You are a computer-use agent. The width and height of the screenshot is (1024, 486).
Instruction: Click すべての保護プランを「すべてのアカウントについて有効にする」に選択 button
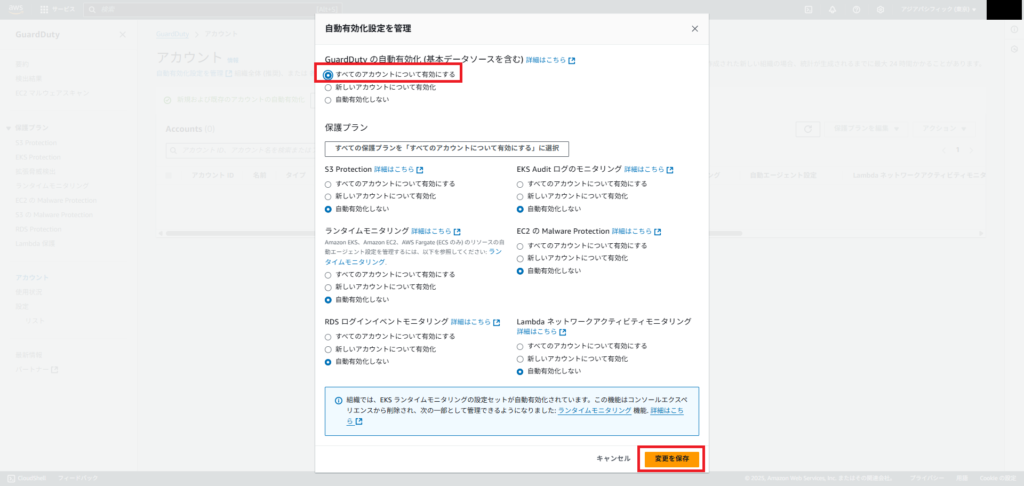tap(447, 148)
